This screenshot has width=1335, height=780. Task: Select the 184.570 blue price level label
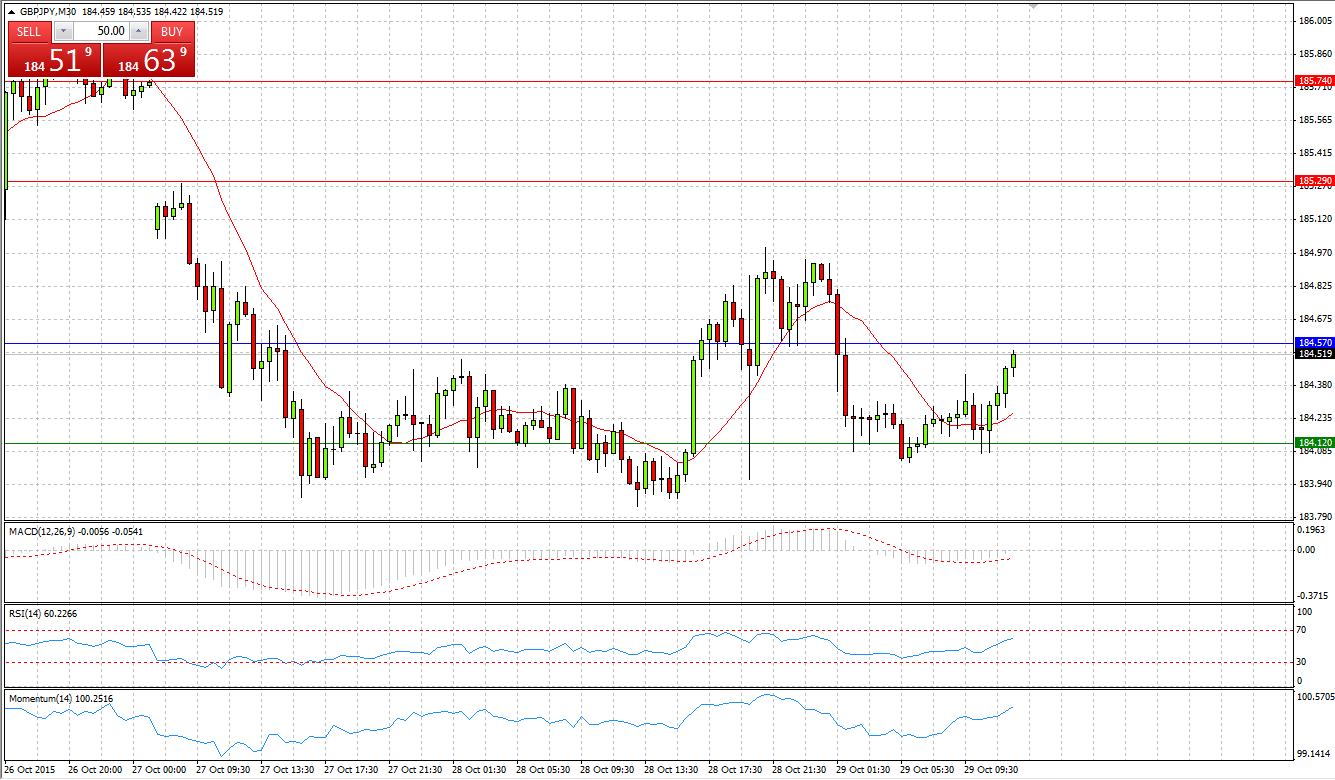coord(1314,342)
